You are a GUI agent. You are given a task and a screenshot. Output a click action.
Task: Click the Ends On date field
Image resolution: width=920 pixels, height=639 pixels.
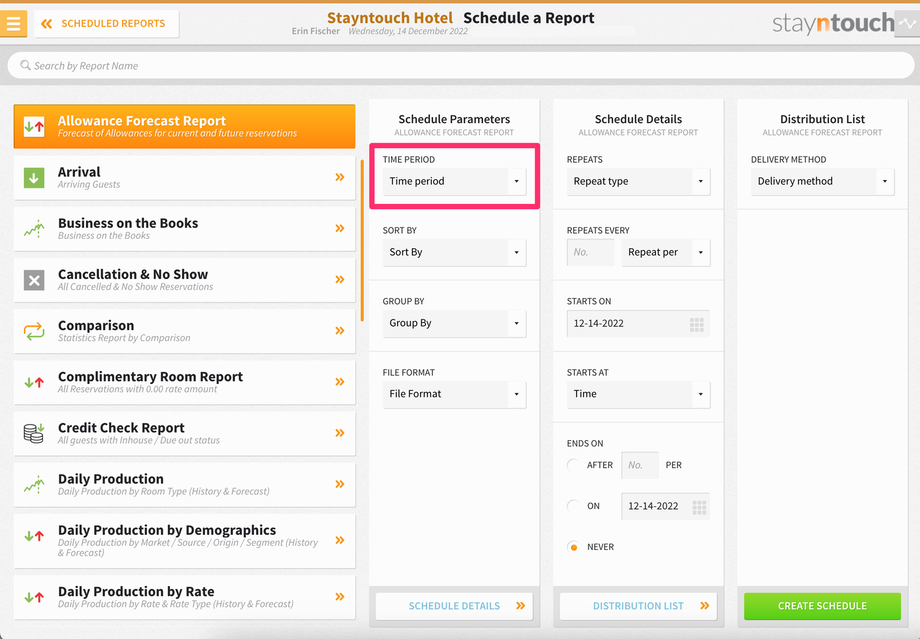[x=665, y=506]
